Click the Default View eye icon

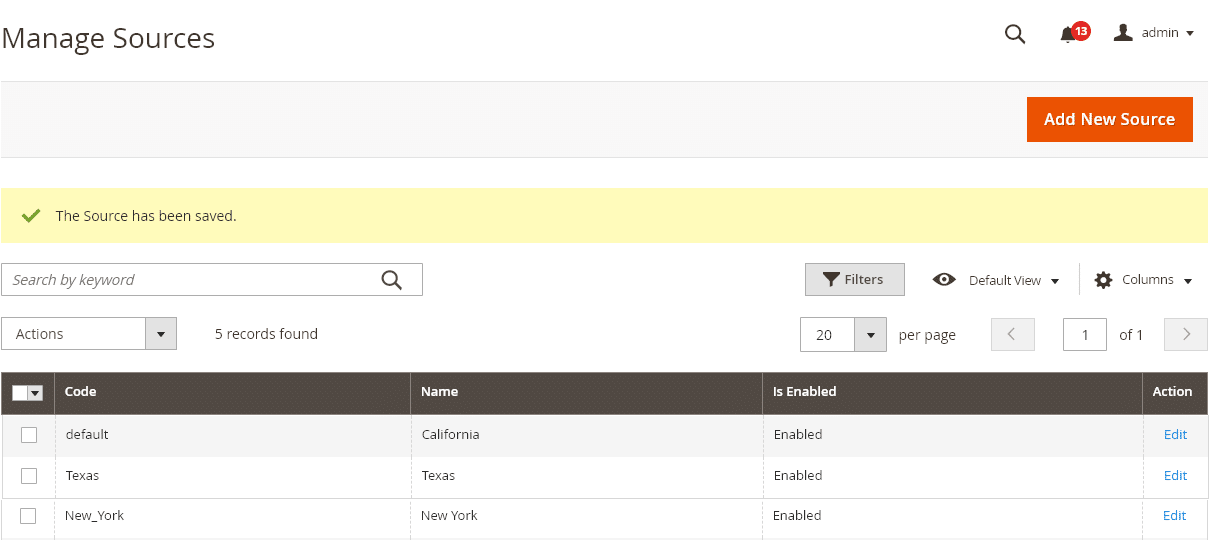[944, 280]
